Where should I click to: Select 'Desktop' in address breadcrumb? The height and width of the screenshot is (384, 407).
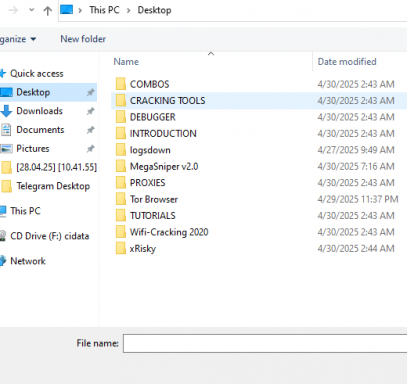(154, 10)
